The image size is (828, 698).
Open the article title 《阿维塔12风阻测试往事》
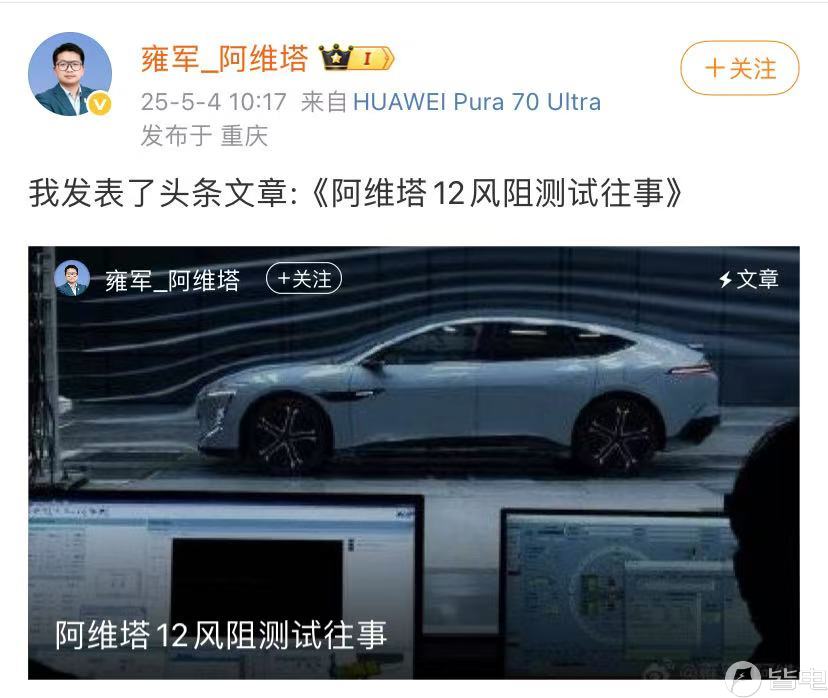[496, 193]
